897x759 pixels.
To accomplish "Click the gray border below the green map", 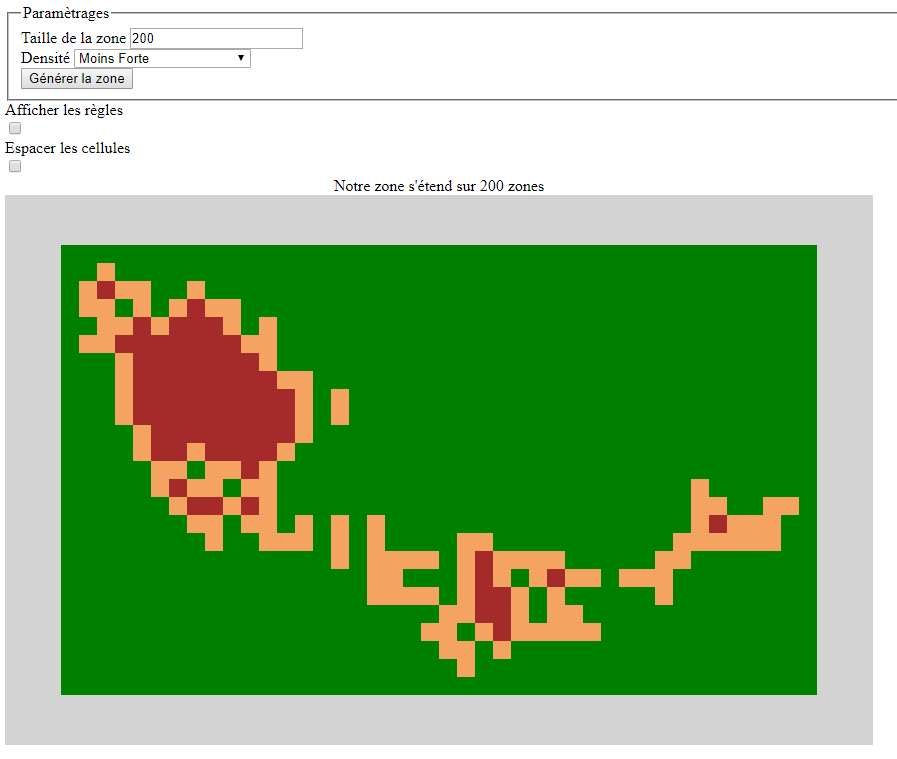I will pos(438,720).
